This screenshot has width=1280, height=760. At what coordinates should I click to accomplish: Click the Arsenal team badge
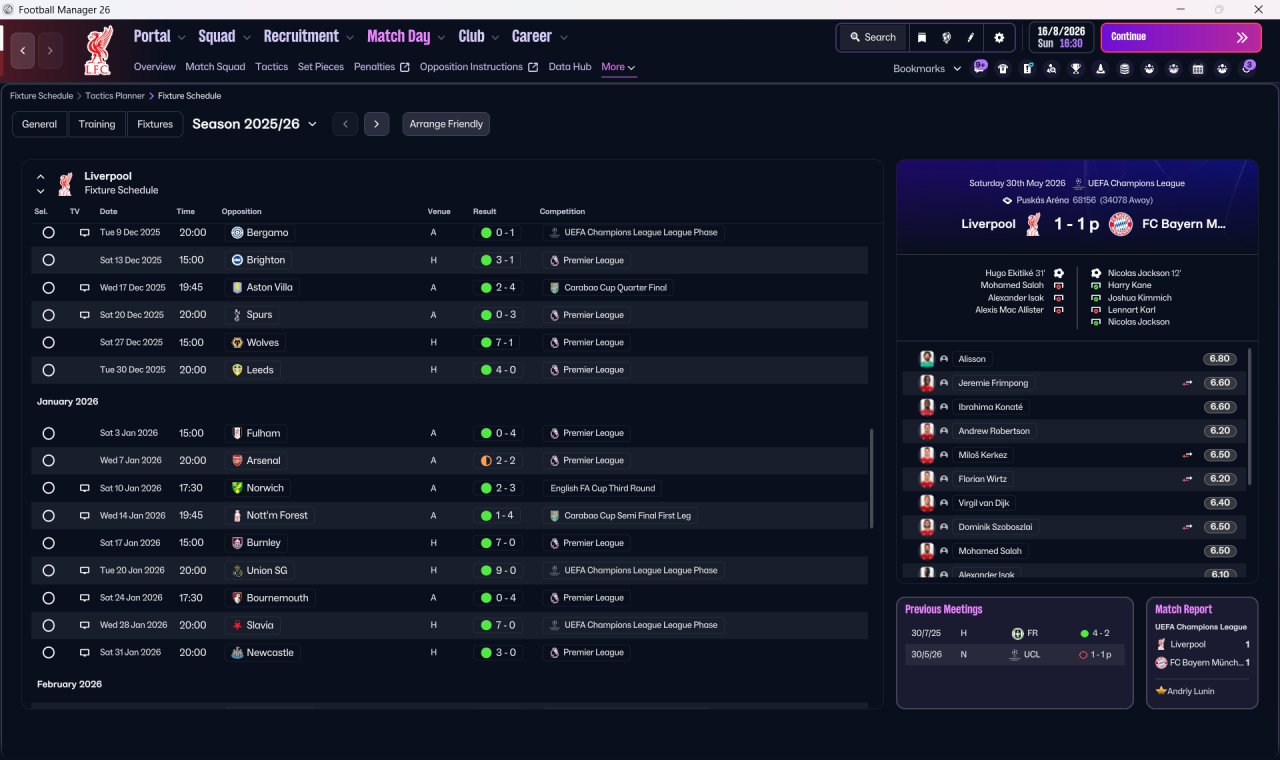(237, 460)
